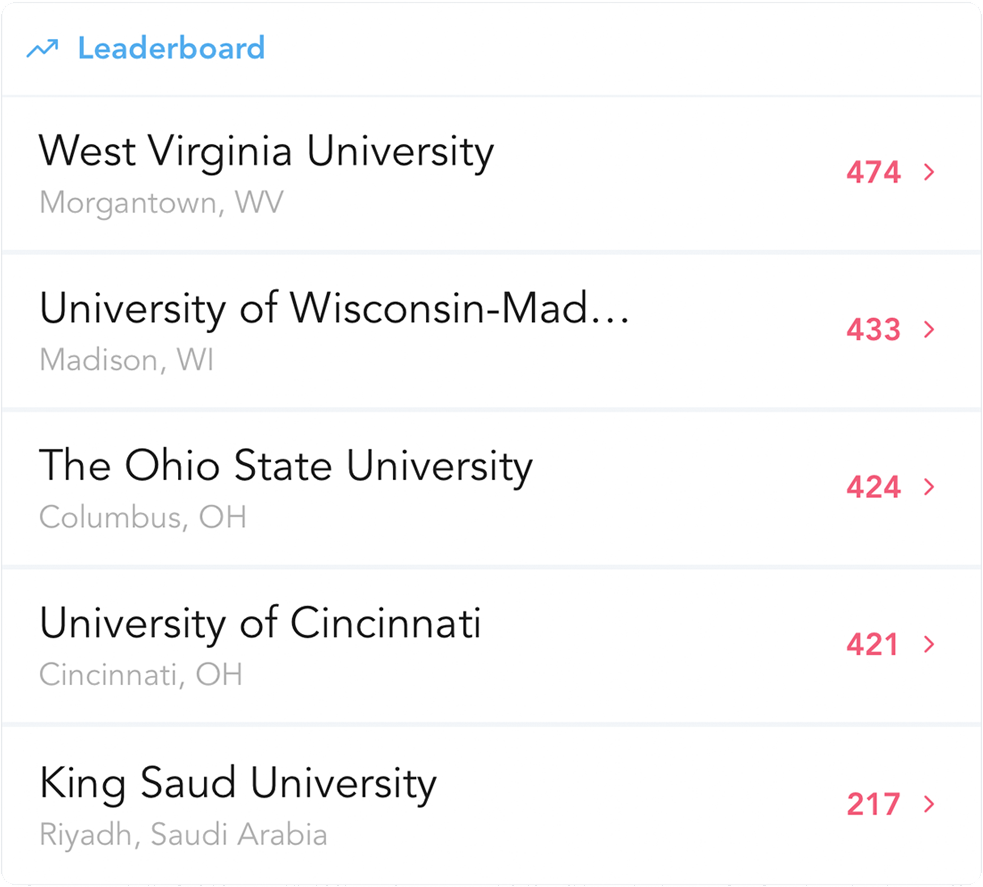Click the 217 score value
The height and width of the screenshot is (887, 983).
pyautogui.click(x=873, y=804)
